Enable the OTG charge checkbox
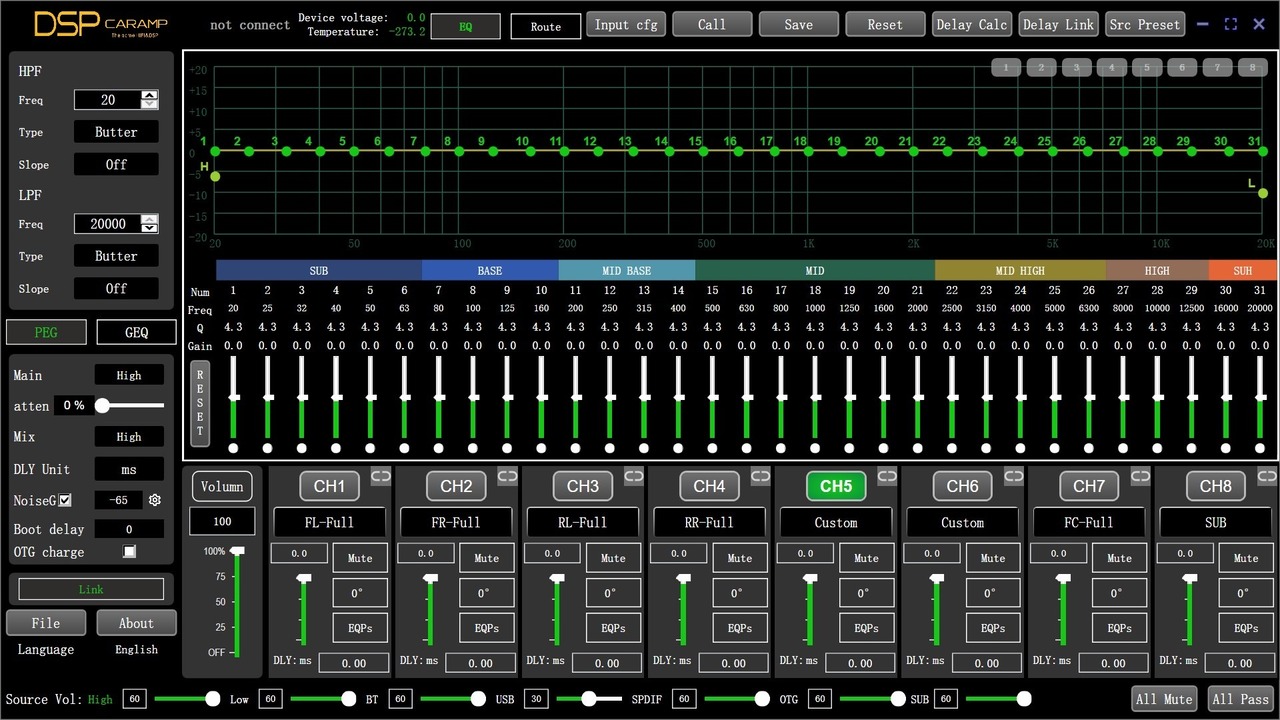 (x=129, y=551)
